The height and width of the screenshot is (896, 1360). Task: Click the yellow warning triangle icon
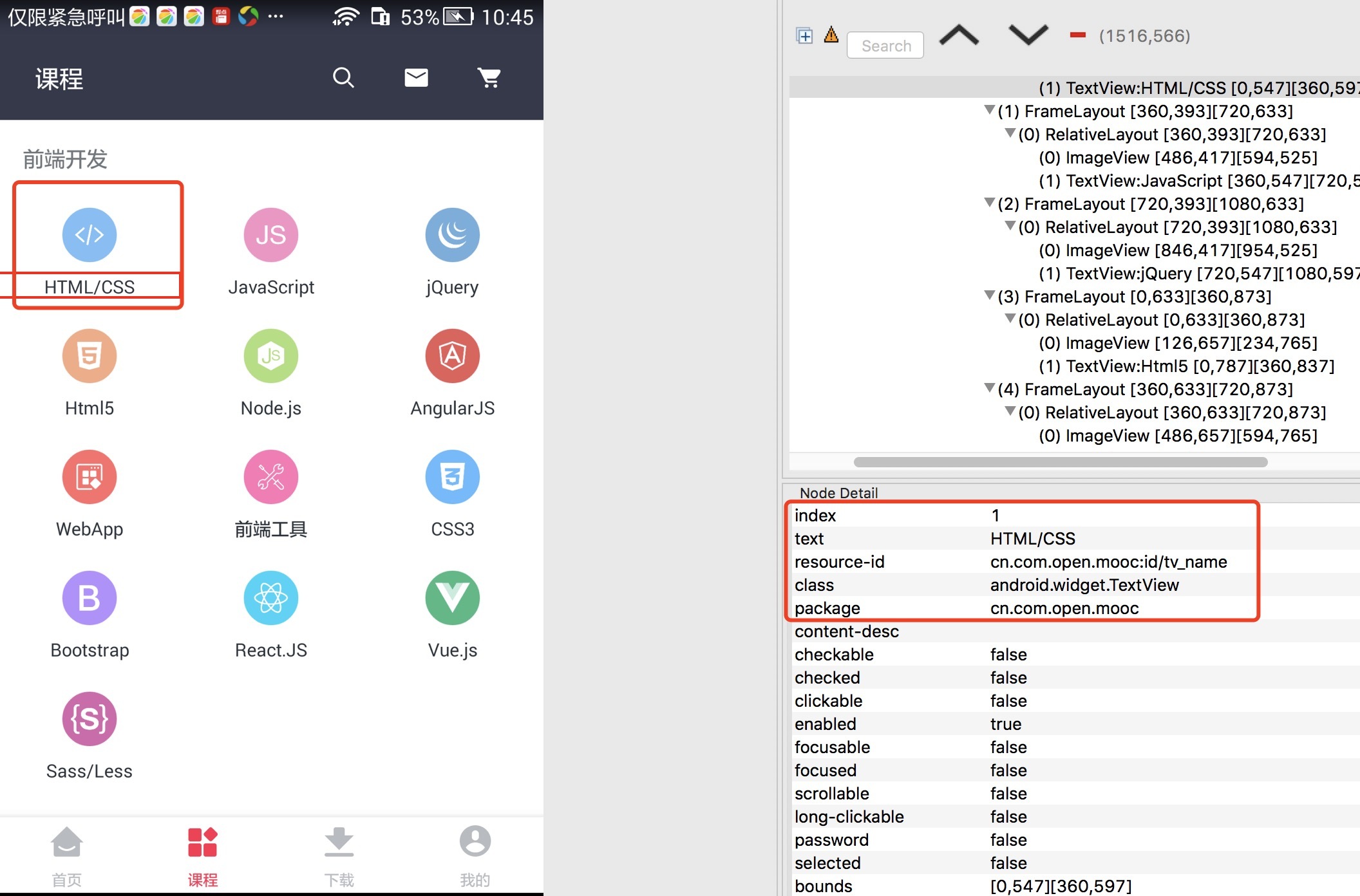[x=831, y=34]
